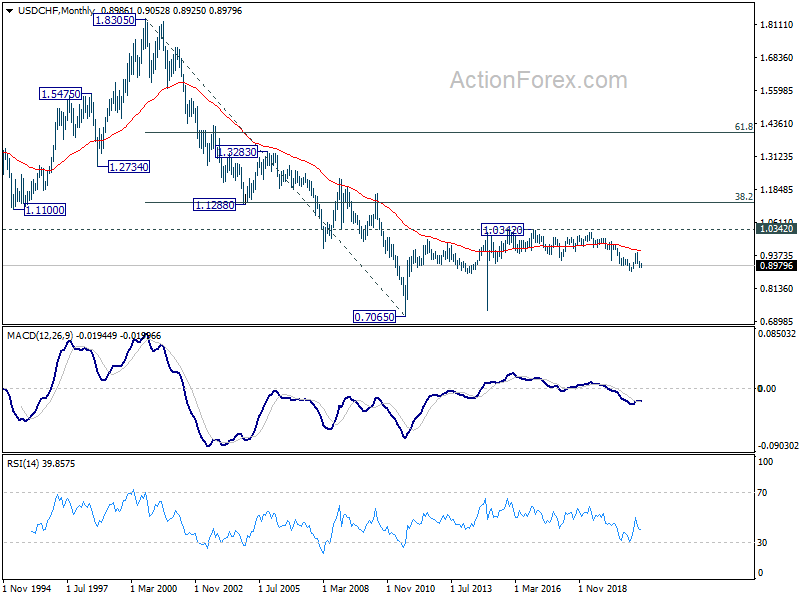800x600 pixels.
Task: Select the black 1.03420 axis price tag
Action: point(776,229)
